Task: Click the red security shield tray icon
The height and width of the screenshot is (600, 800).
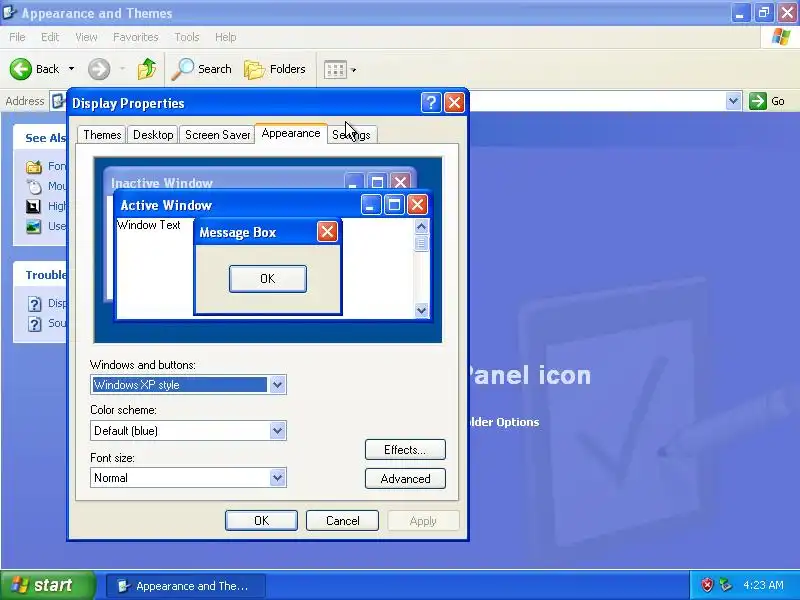Action: (x=707, y=585)
